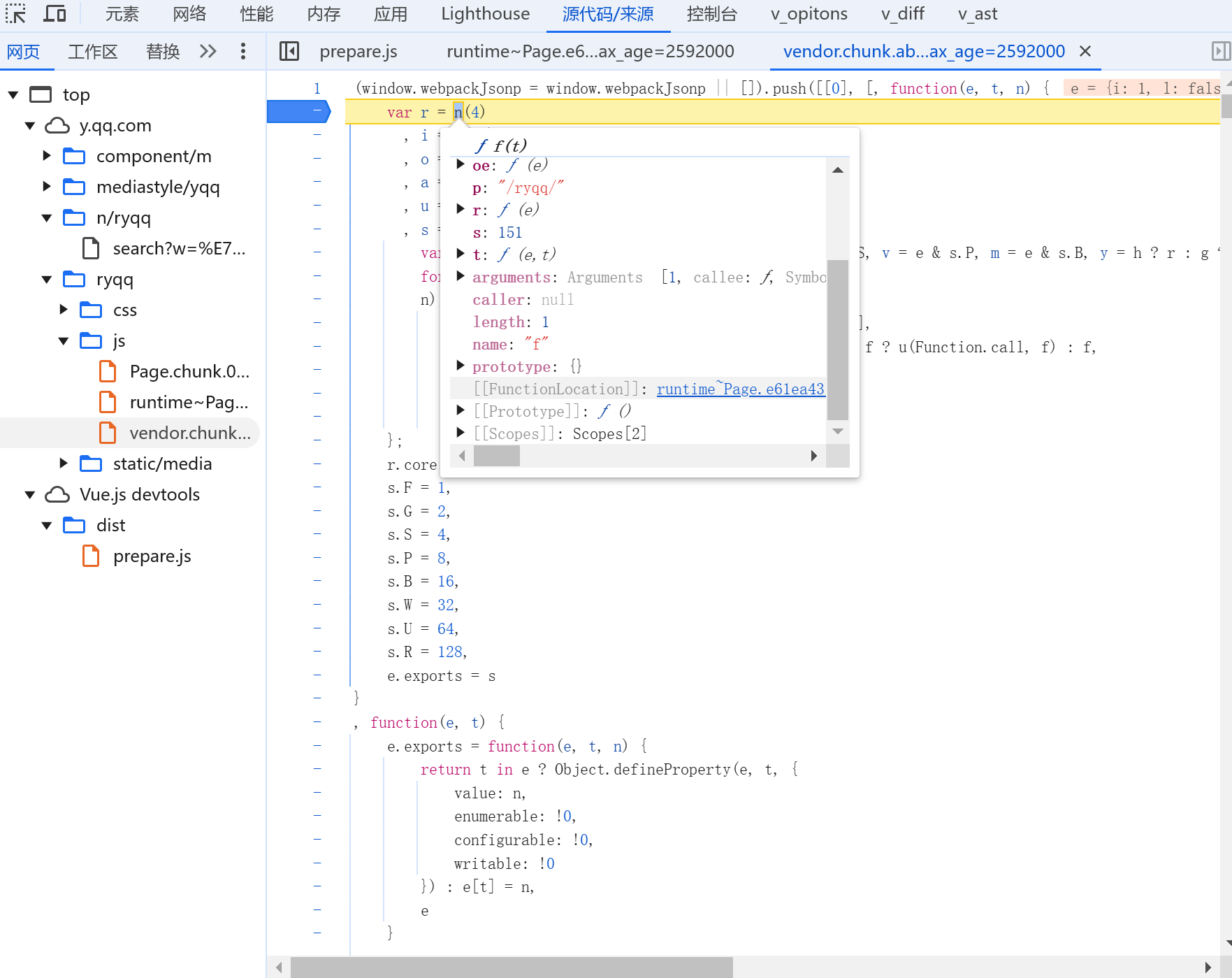
Task: Close the vendor.chunk file tab
Action: tap(1085, 51)
